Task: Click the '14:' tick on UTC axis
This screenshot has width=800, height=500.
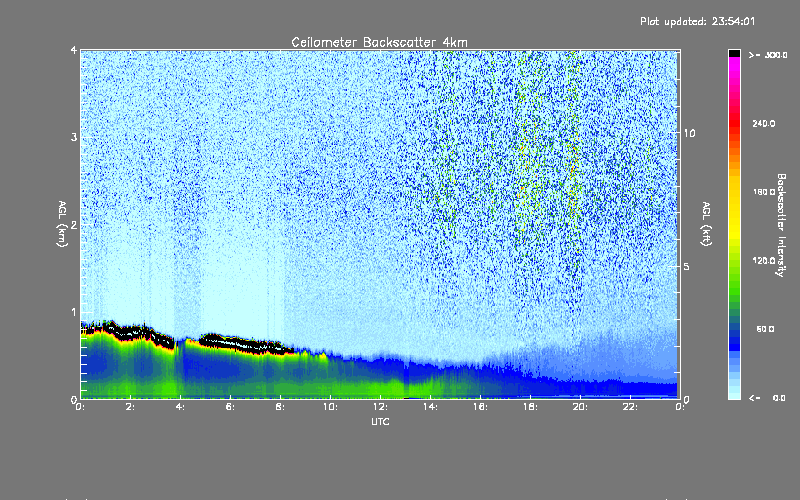Action: 430,407
